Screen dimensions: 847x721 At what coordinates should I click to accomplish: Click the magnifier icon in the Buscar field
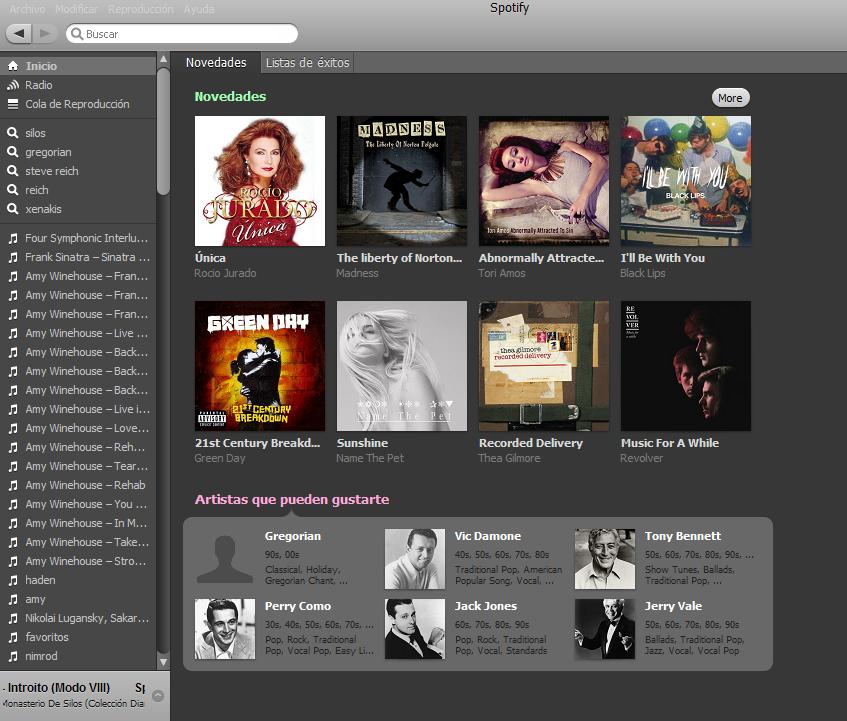click(x=77, y=33)
